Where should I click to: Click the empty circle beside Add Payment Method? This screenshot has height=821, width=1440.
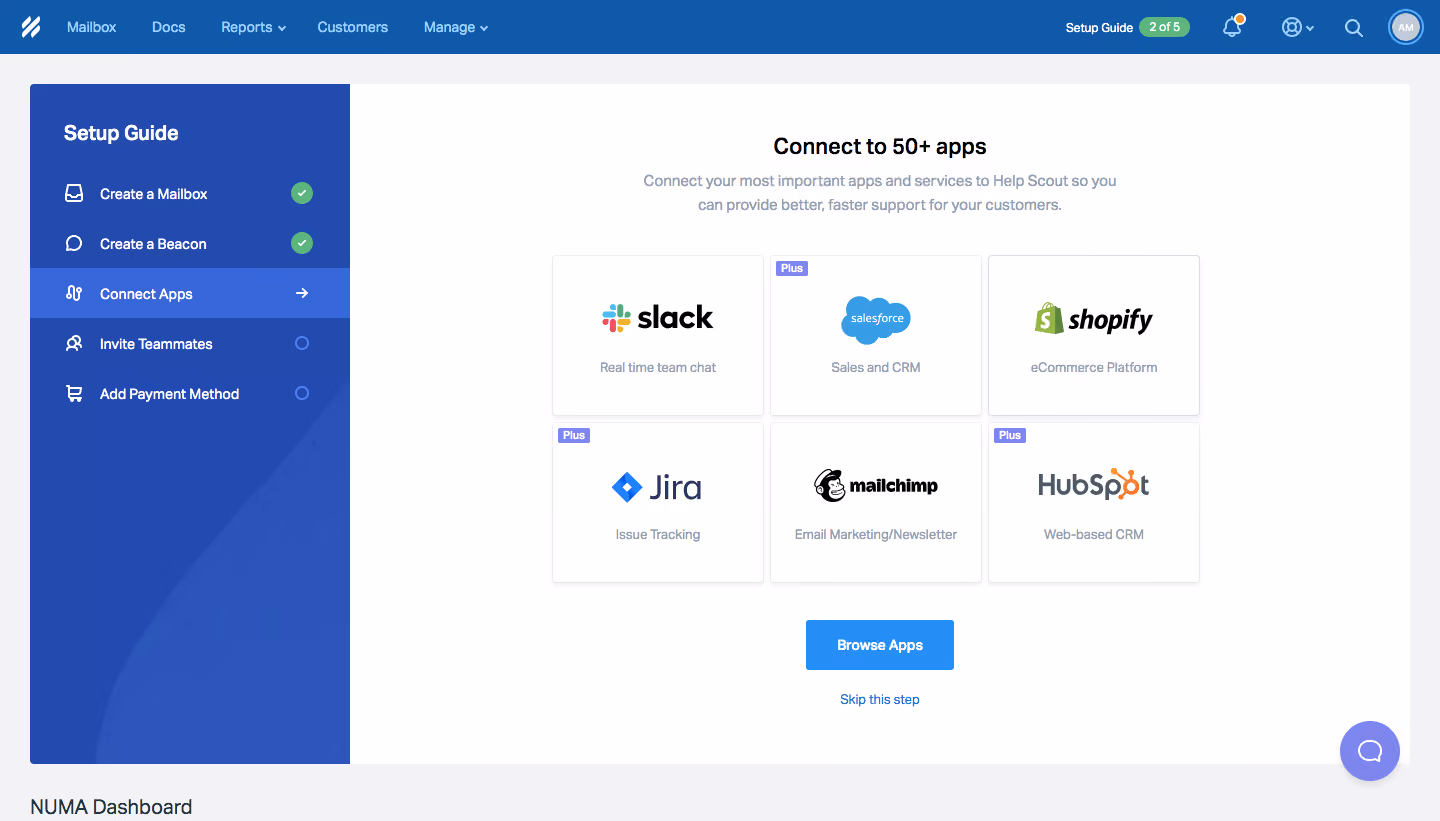[x=302, y=393]
